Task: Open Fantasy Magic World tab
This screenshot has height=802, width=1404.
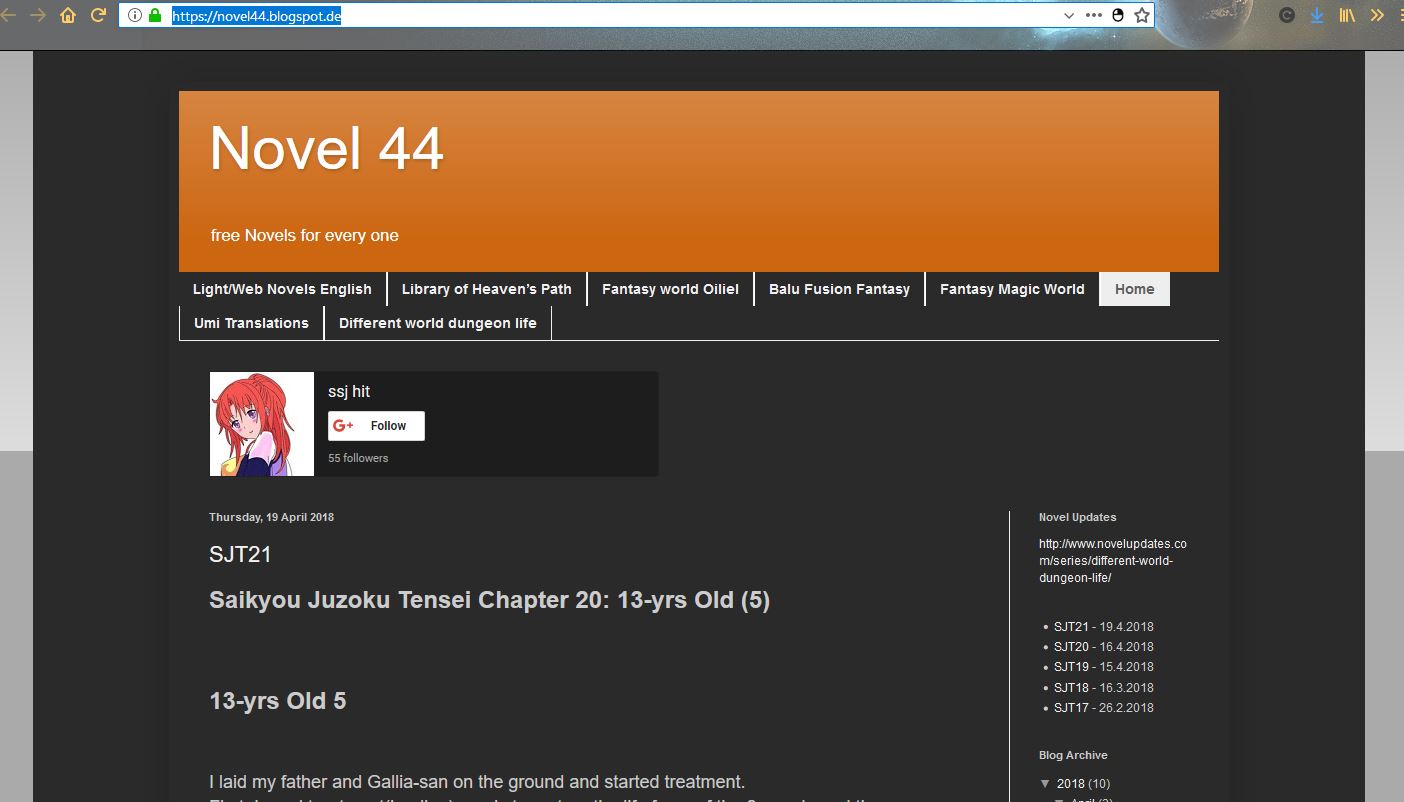Action: pos(1012,289)
